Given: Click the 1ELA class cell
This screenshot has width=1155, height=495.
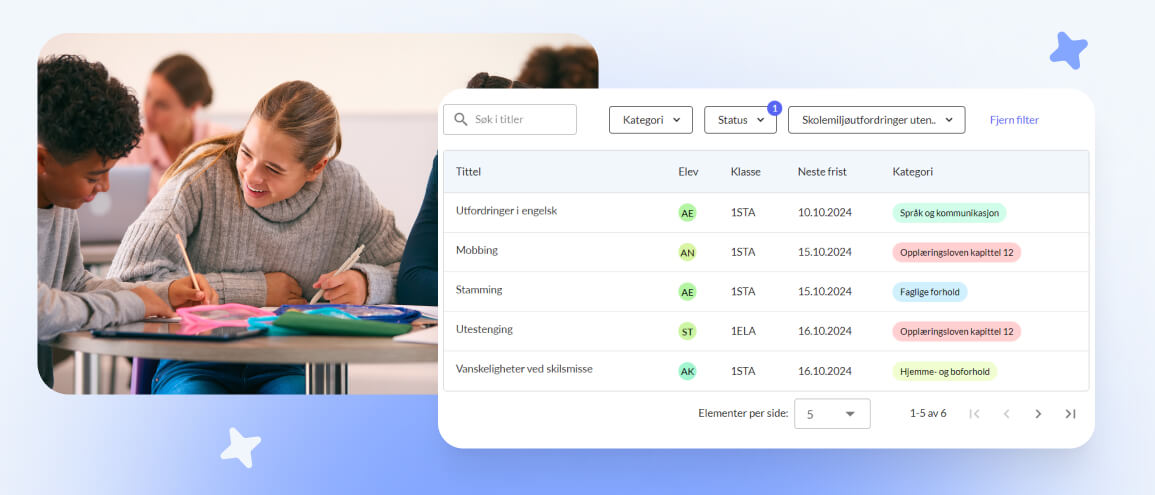Looking at the screenshot, I should coord(743,331).
